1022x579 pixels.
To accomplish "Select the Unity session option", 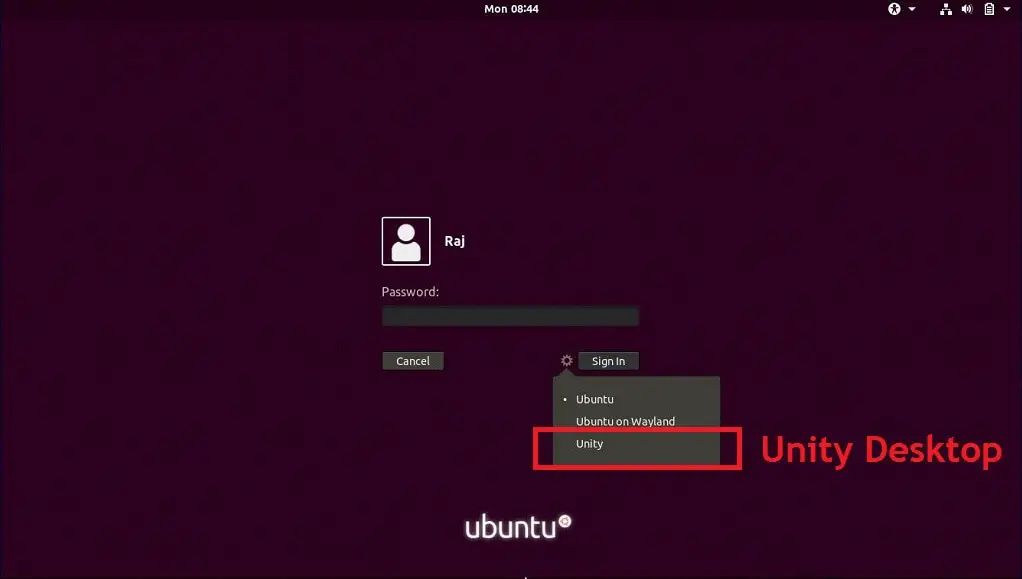I will coord(636,443).
